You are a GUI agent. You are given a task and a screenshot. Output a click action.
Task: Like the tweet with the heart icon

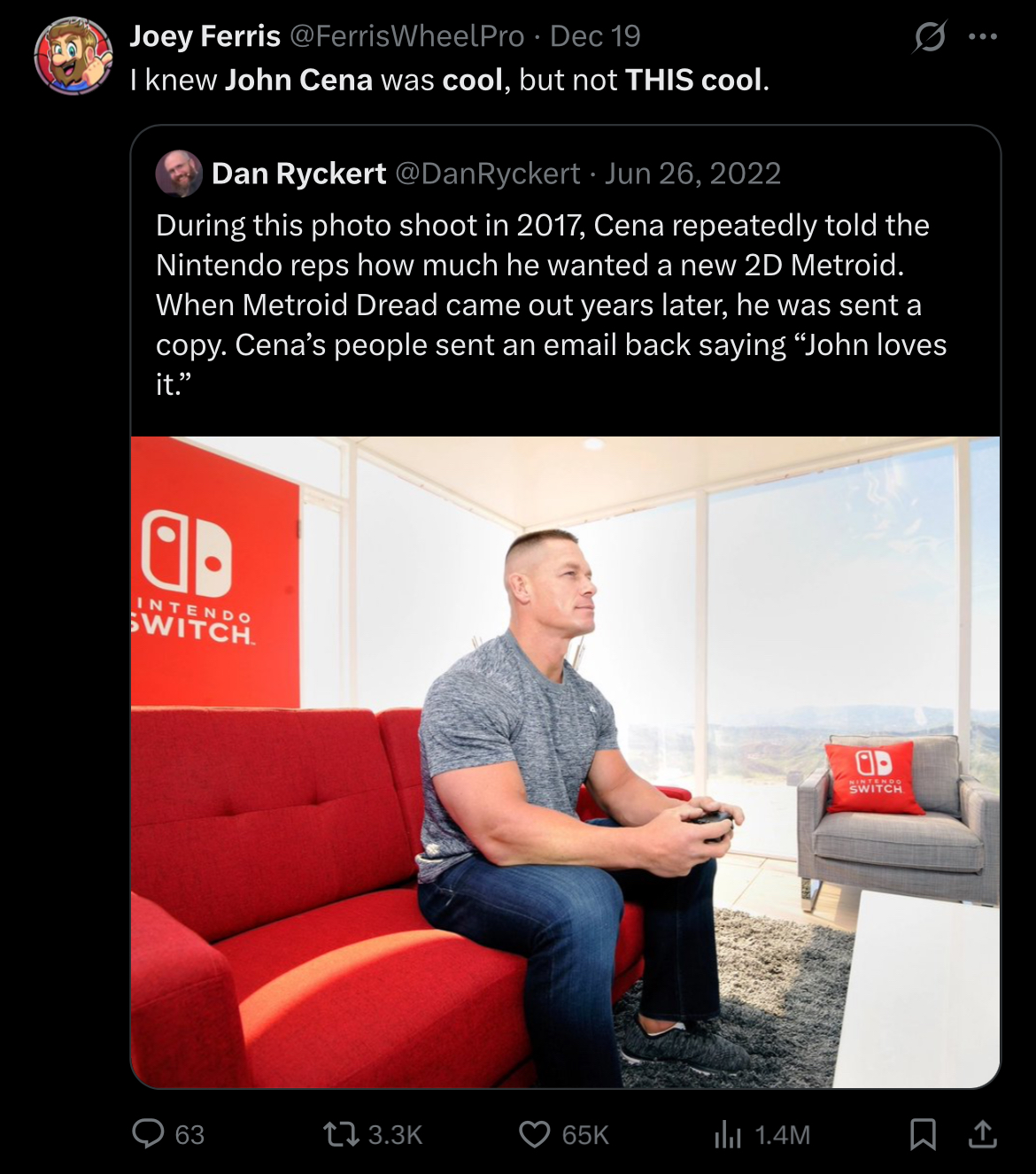[x=534, y=1134]
